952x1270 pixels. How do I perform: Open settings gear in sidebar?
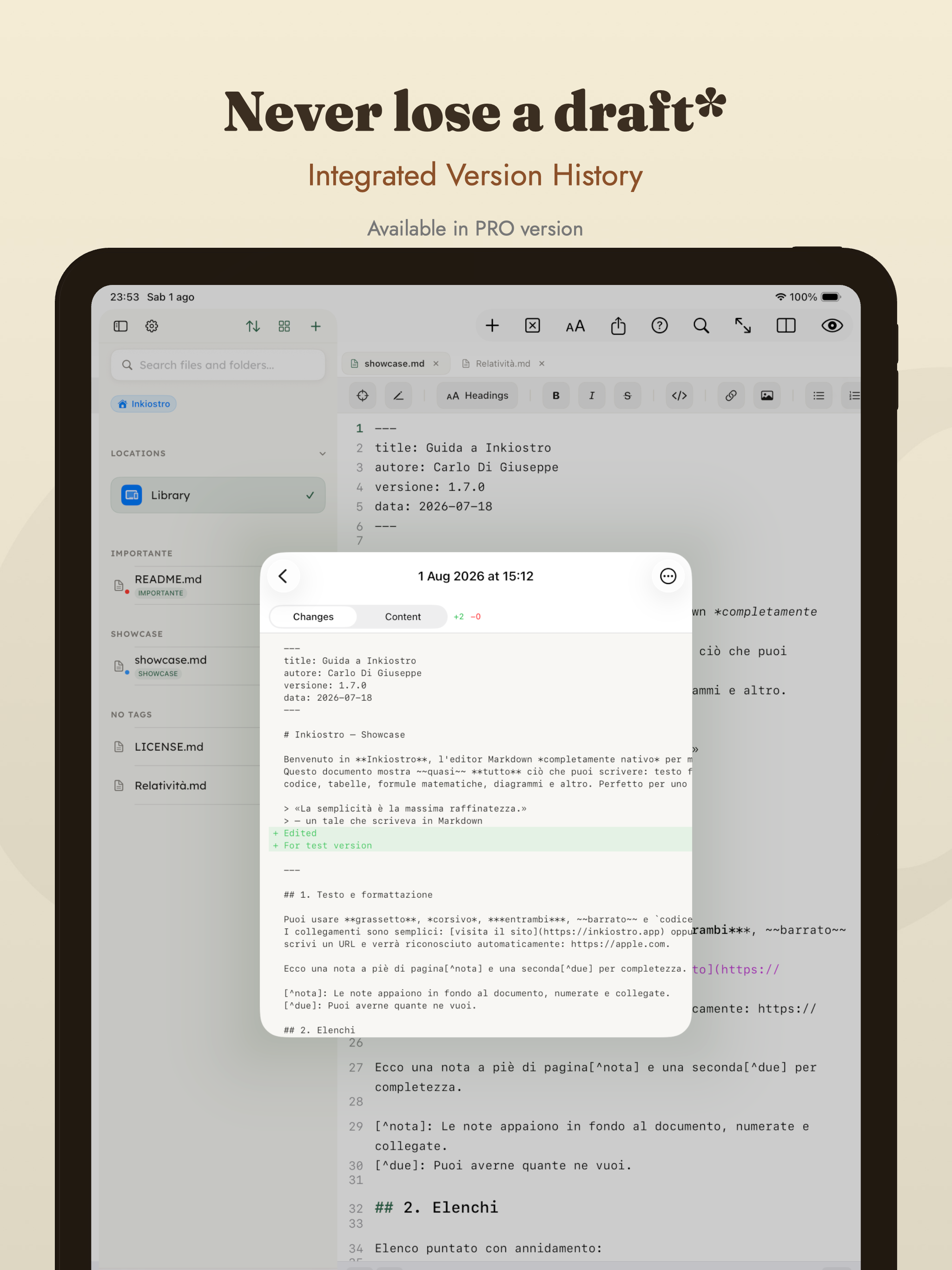tap(152, 326)
